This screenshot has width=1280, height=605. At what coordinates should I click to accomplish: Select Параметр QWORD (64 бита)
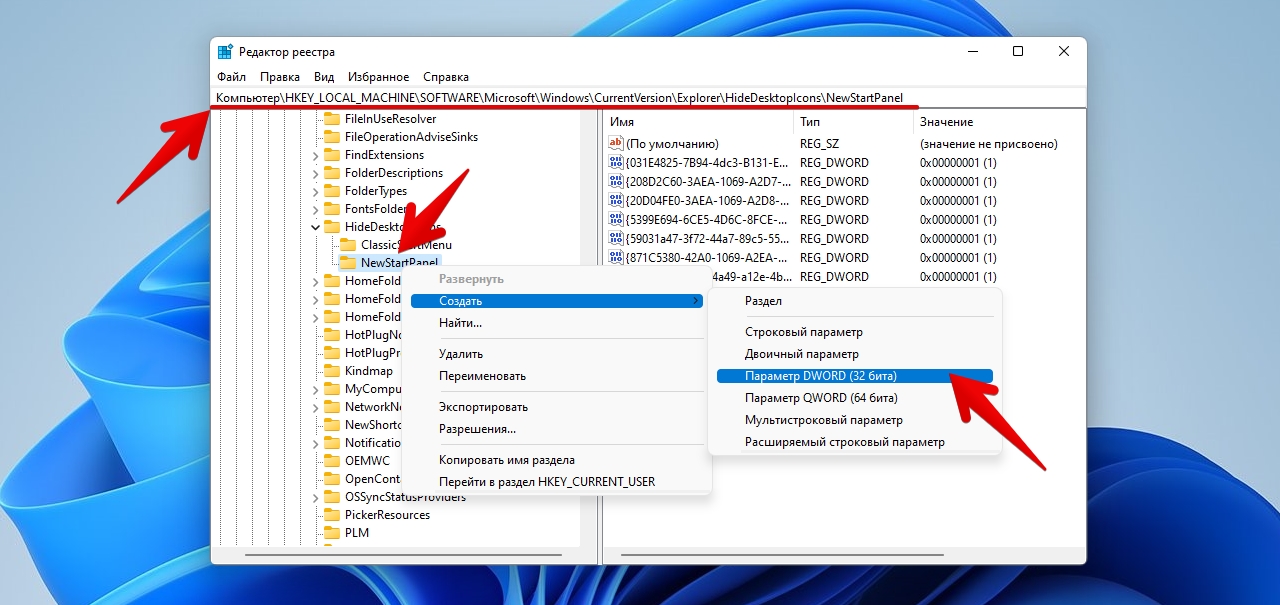tap(855, 398)
